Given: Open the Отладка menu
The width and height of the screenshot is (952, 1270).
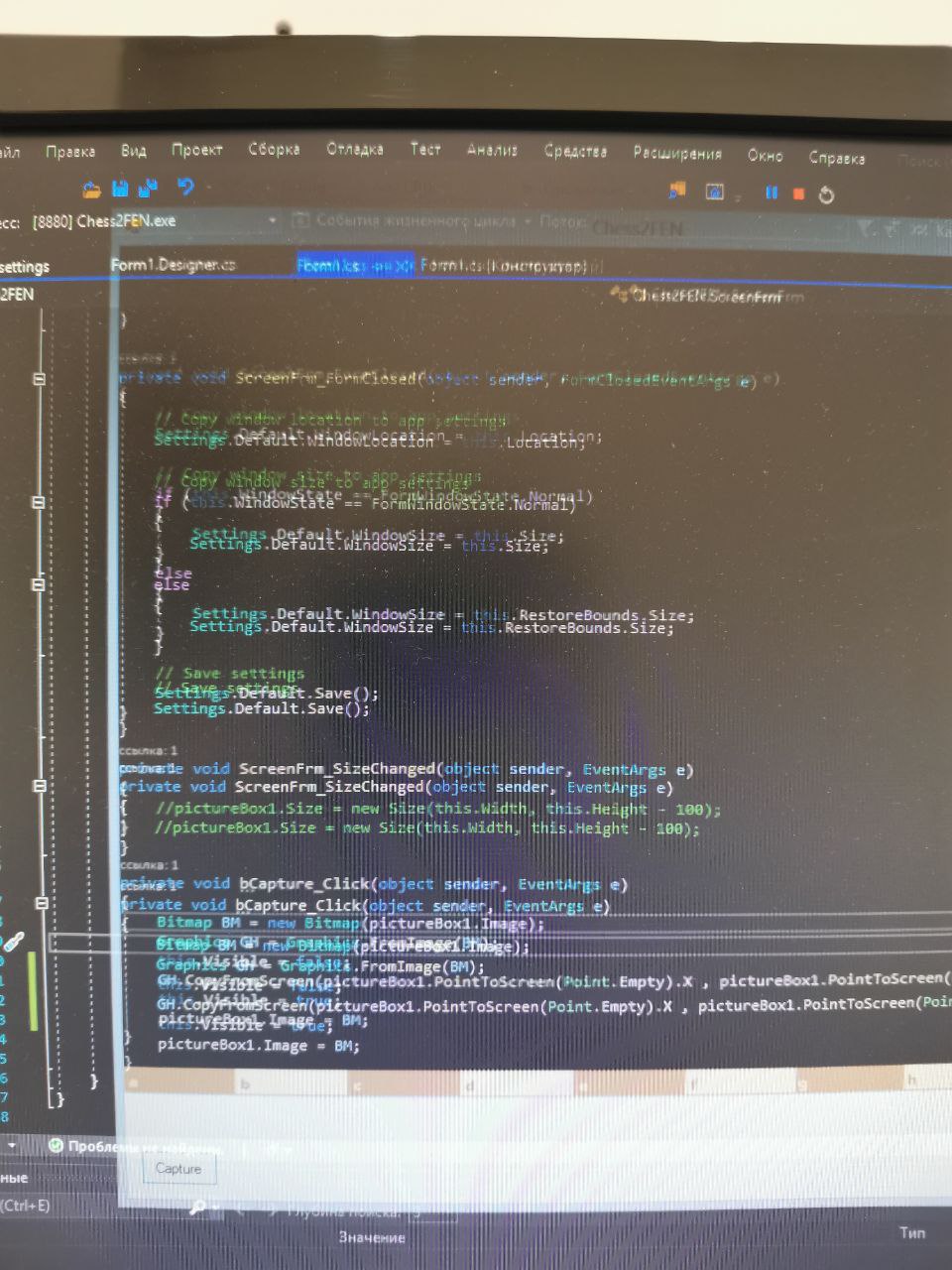Looking at the screenshot, I should 355,149.
